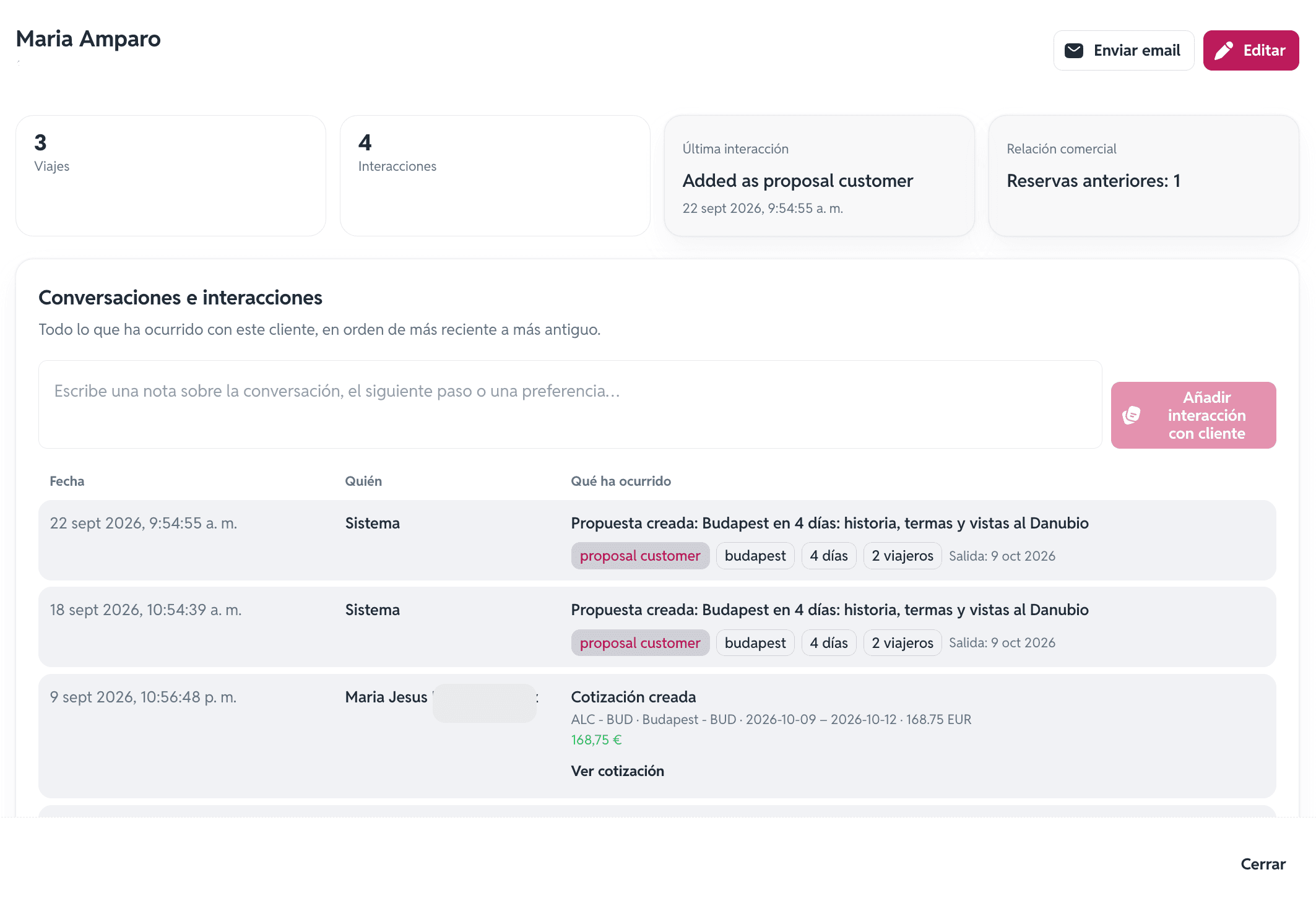Click the Fecha column header
Screen dimensions: 1316x906
tap(67, 481)
